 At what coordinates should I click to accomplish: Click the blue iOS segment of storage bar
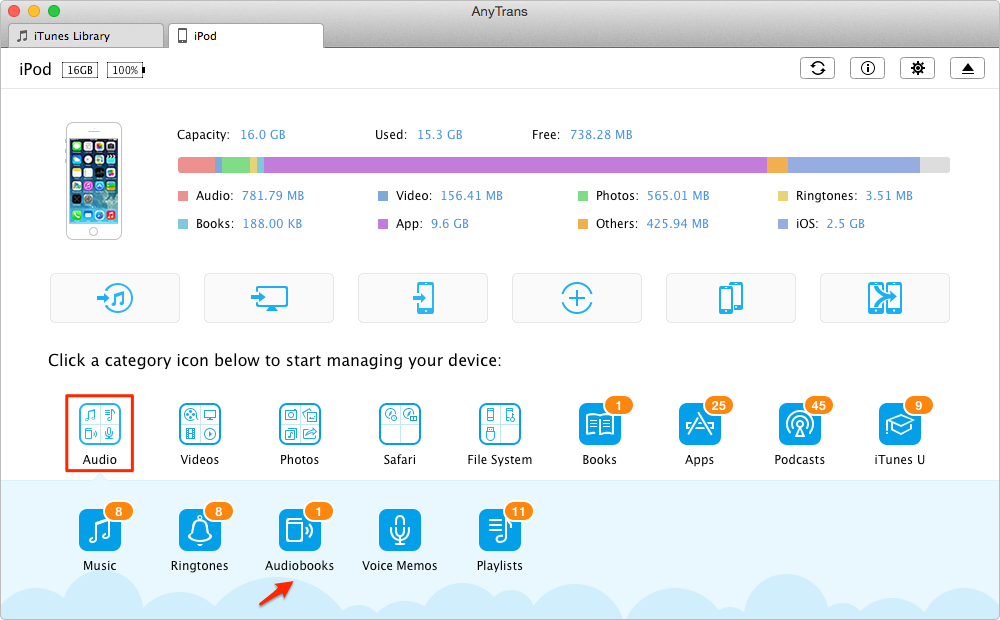click(854, 165)
